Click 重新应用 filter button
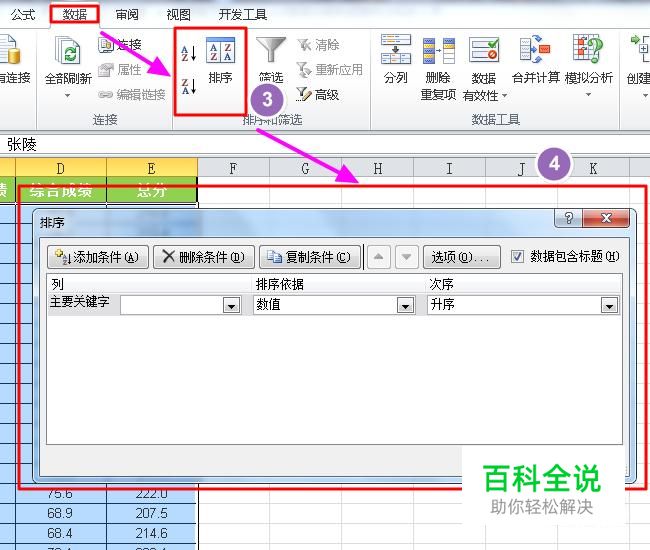This screenshot has height=550, width=650. 330,70
